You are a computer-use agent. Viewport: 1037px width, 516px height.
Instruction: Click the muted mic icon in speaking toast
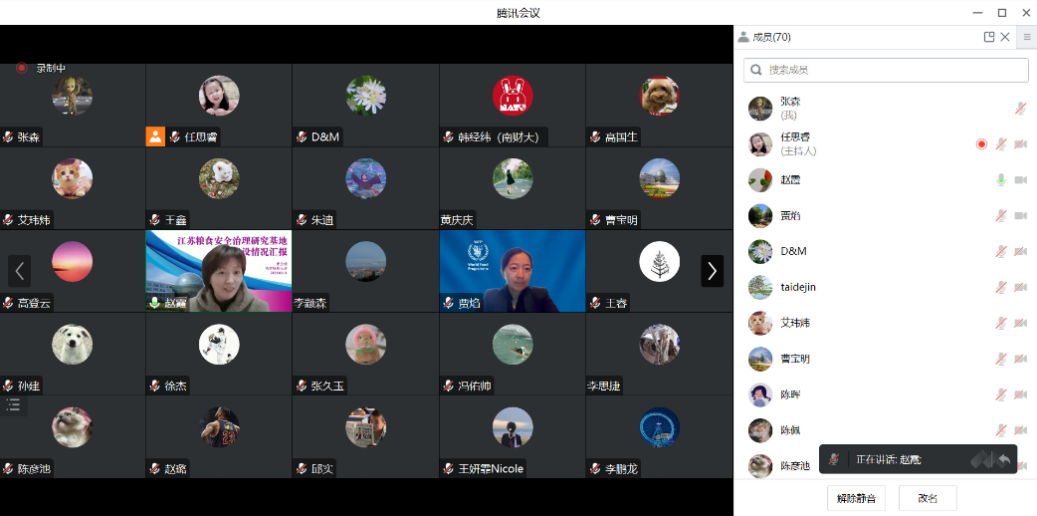point(834,459)
